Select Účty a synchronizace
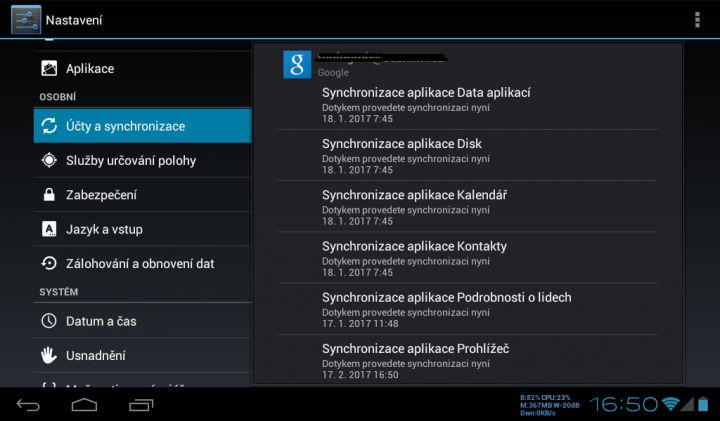This screenshot has width=720, height=421. point(142,126)
